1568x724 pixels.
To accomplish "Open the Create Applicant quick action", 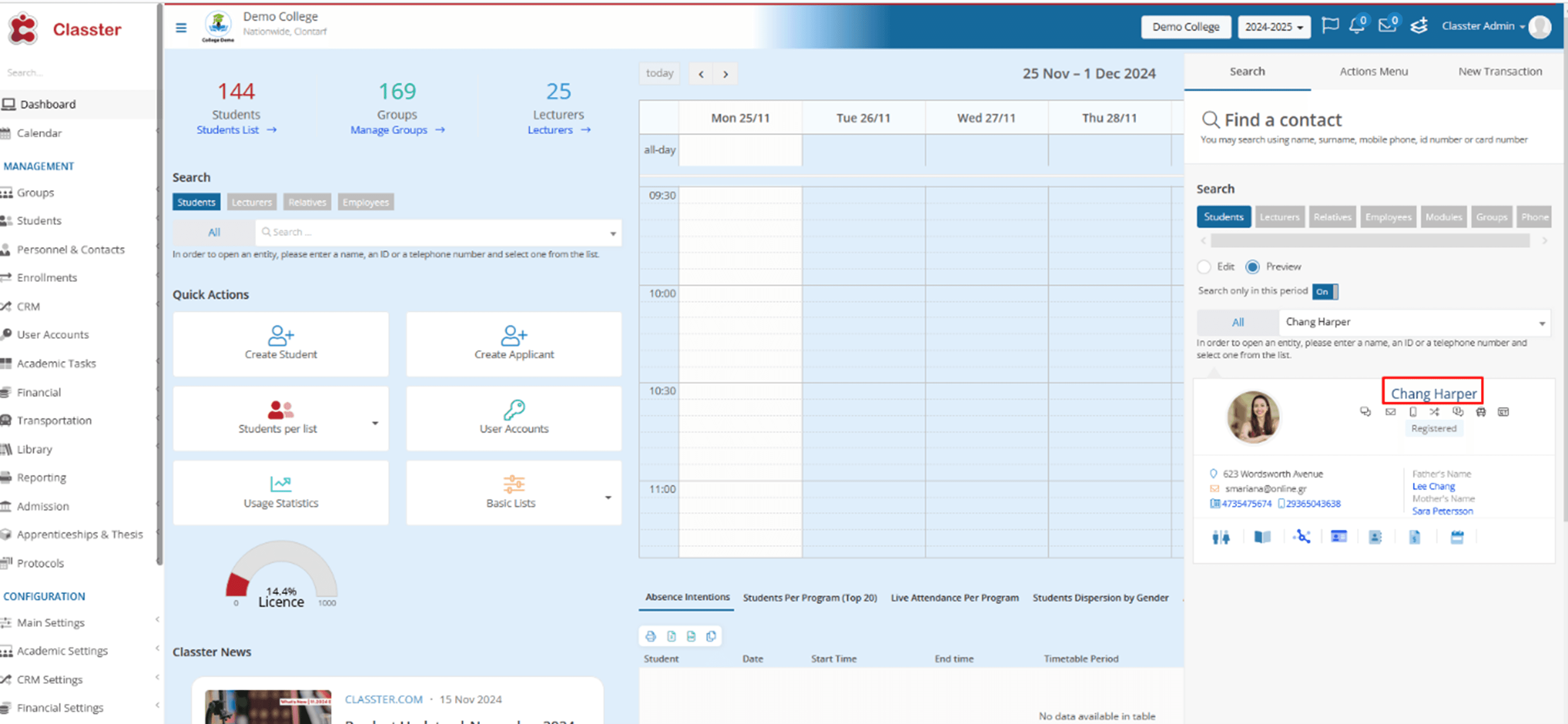I will (514, 344).
